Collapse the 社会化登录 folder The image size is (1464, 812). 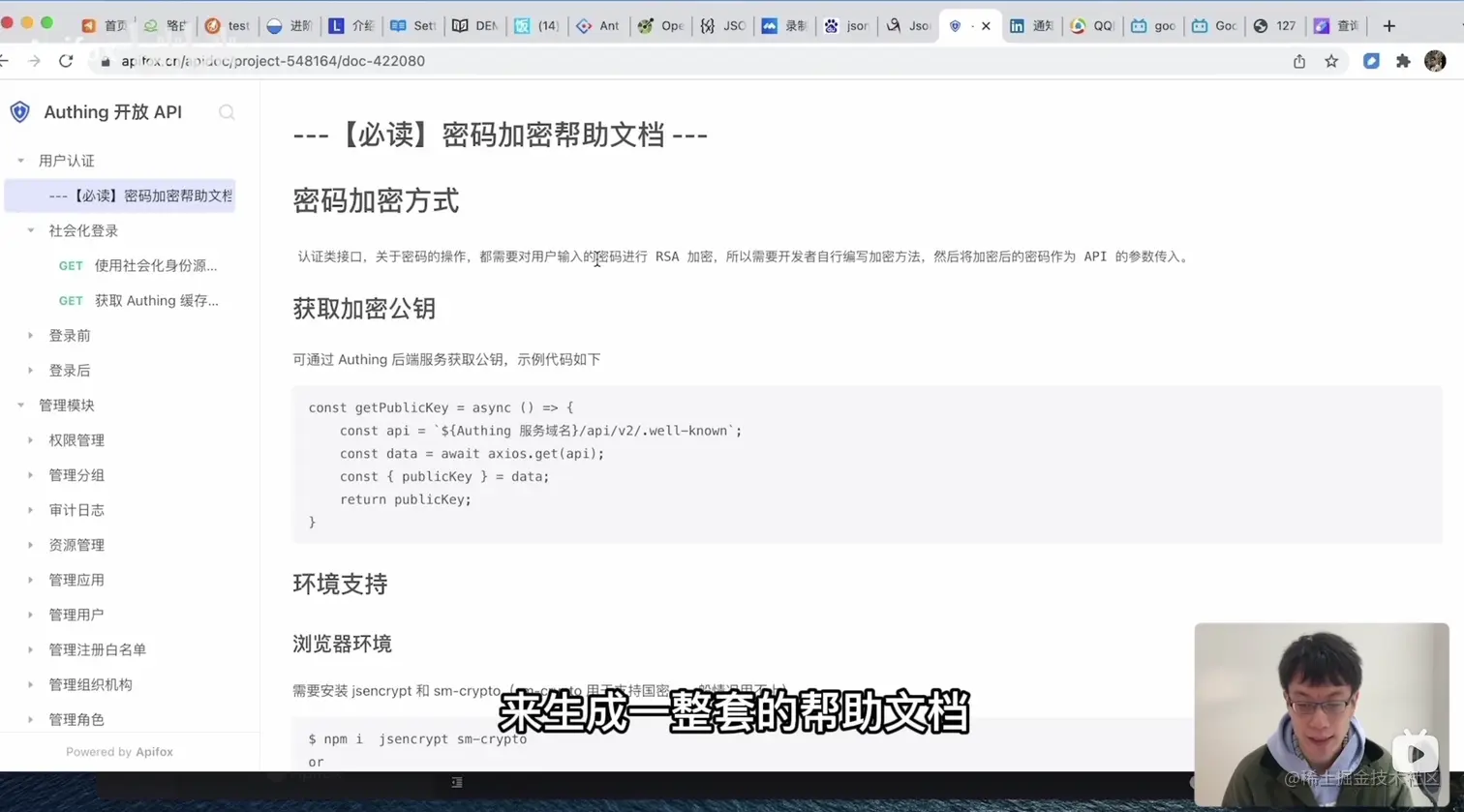[31, 230]
